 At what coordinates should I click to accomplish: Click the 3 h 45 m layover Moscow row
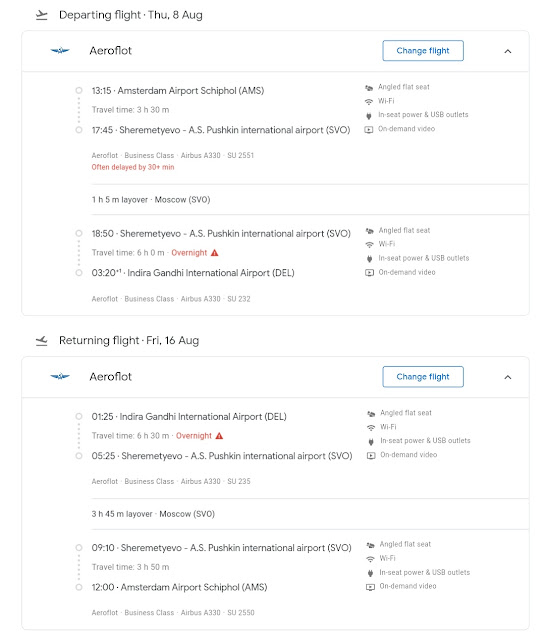(310, 514)
